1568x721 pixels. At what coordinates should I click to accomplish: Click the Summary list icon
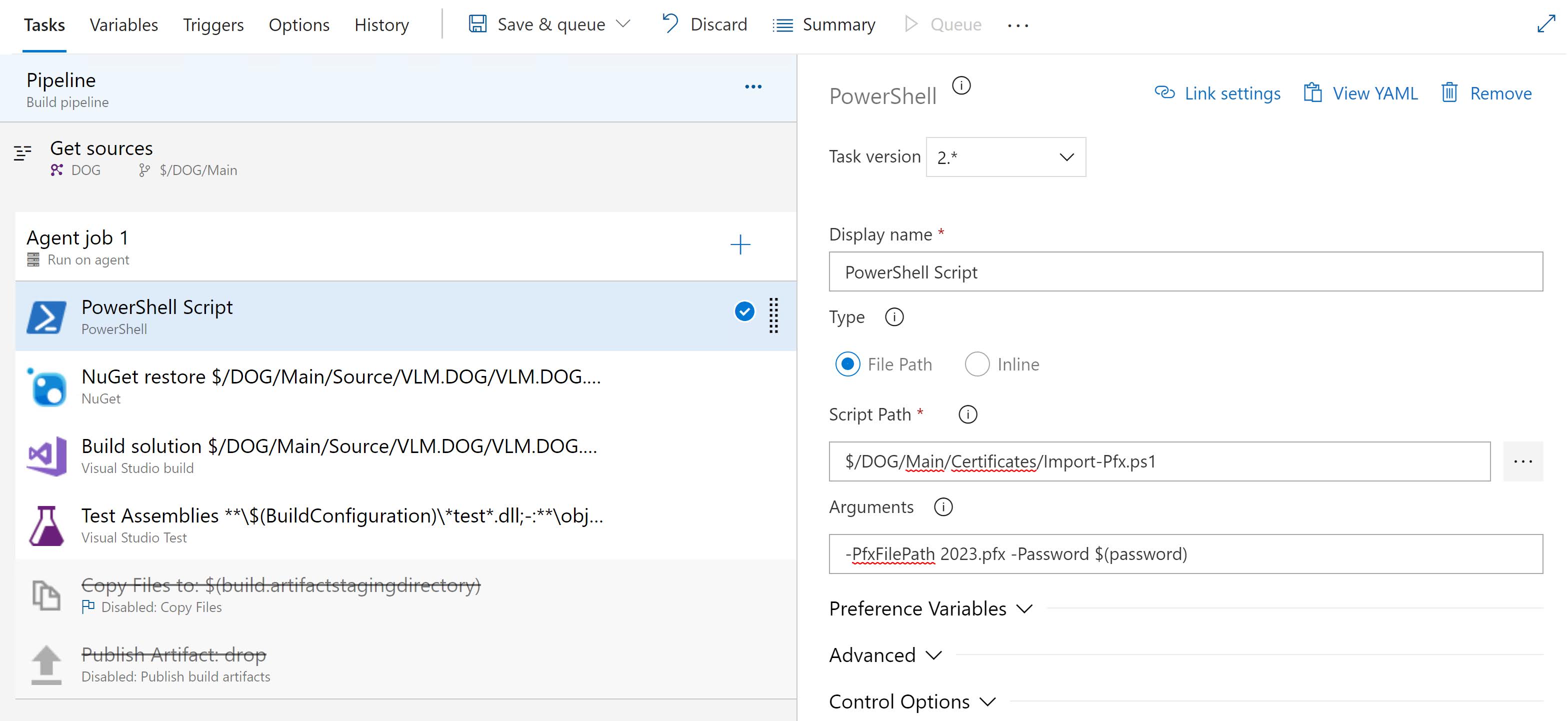tap(783, 25)
